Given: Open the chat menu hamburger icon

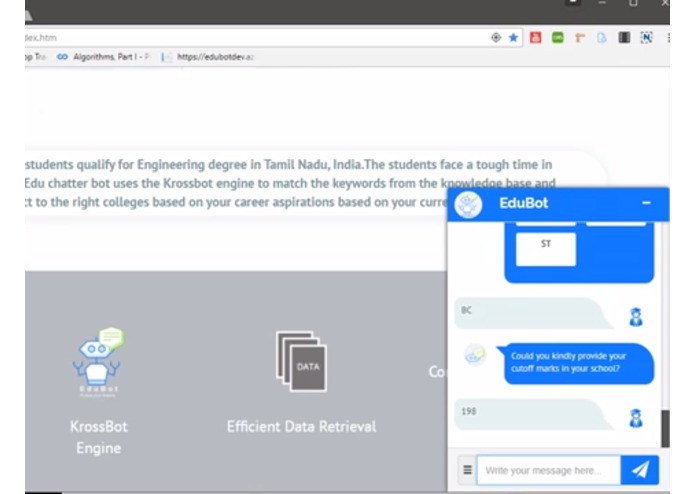Looking at the screenshot, I should pos(467,470).
